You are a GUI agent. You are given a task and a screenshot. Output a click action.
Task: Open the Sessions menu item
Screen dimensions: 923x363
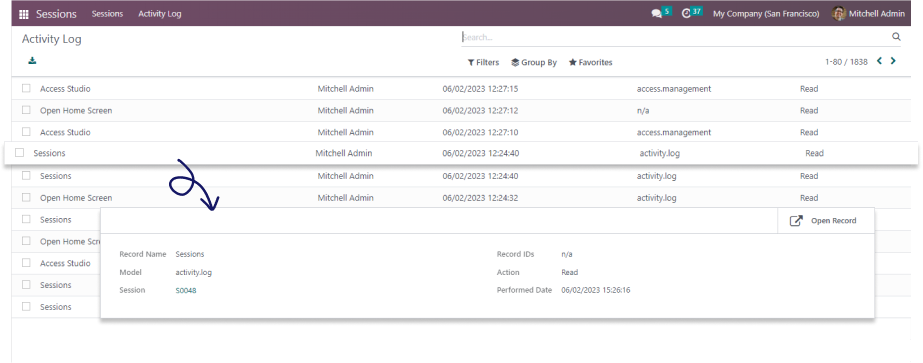click(x=107, y=14)
